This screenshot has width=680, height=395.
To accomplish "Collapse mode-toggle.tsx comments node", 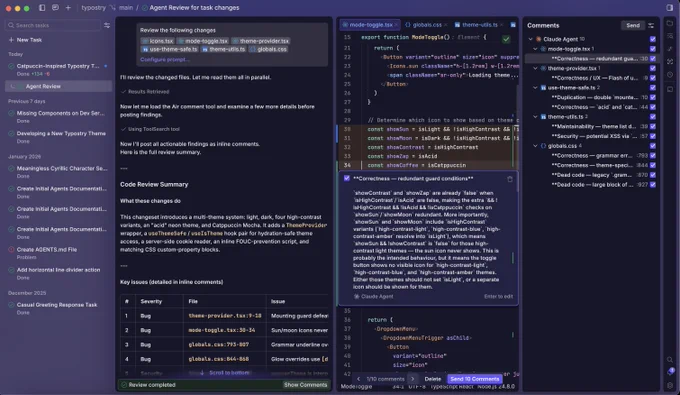I will click(535, 49).
